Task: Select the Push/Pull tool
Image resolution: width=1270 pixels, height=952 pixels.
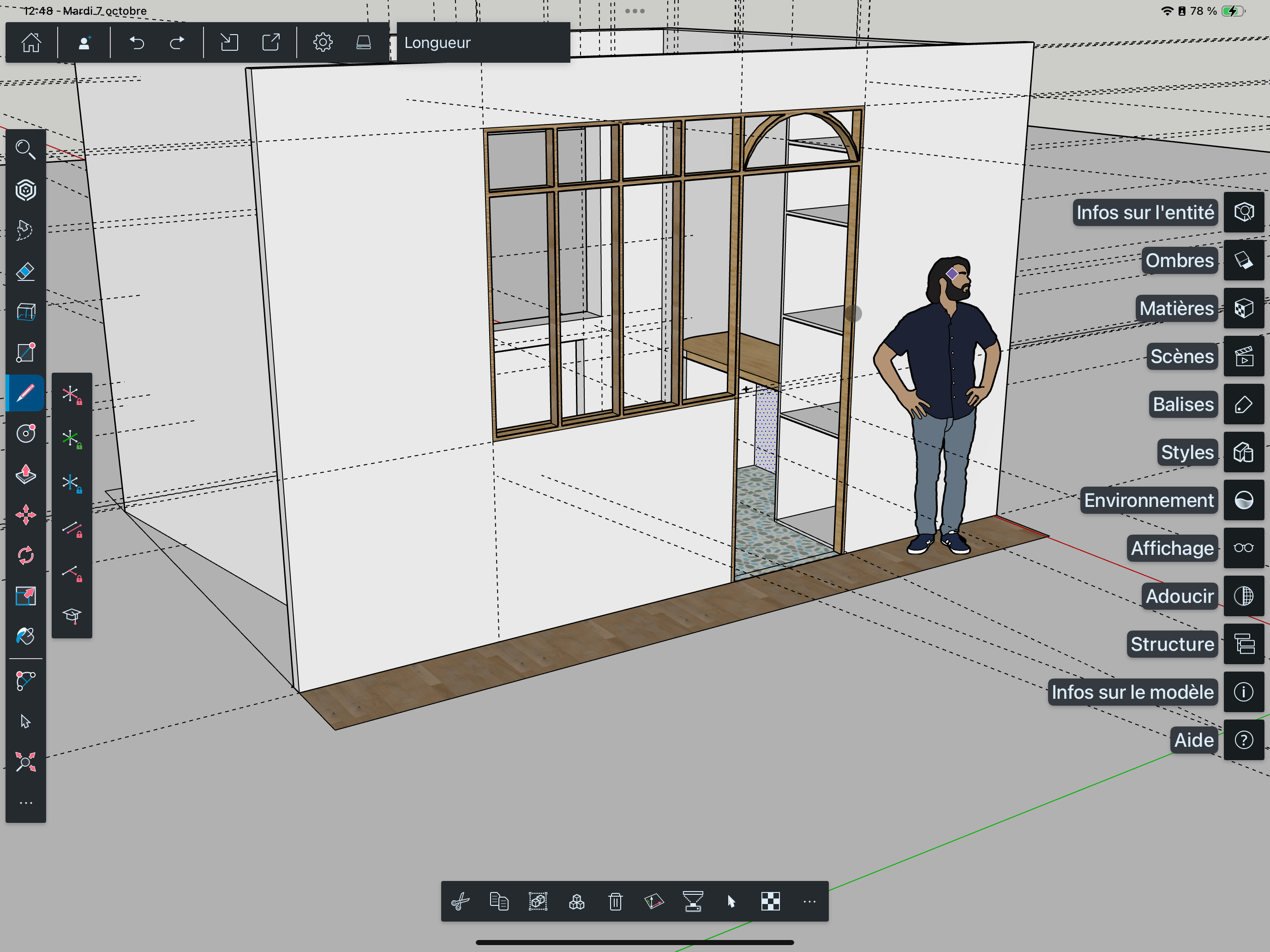Action: [x=25, y=474]
